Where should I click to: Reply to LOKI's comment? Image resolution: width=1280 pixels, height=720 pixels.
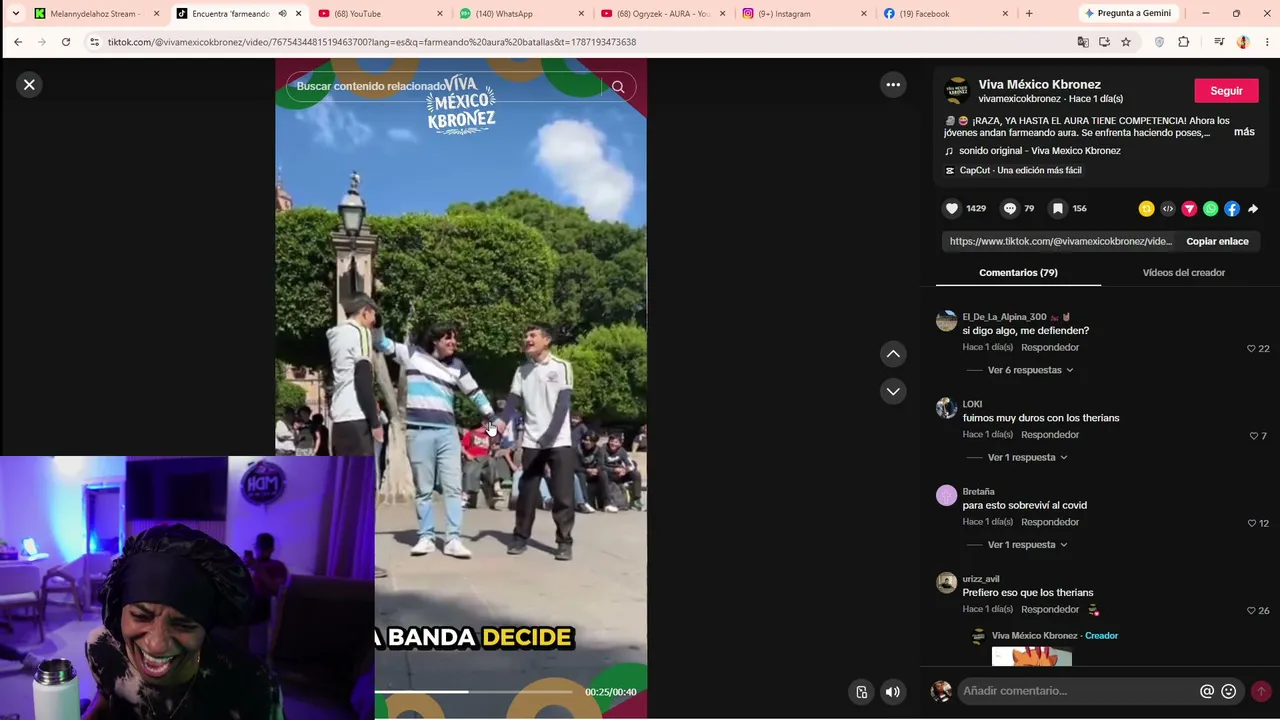click(x=1050, y=435)
